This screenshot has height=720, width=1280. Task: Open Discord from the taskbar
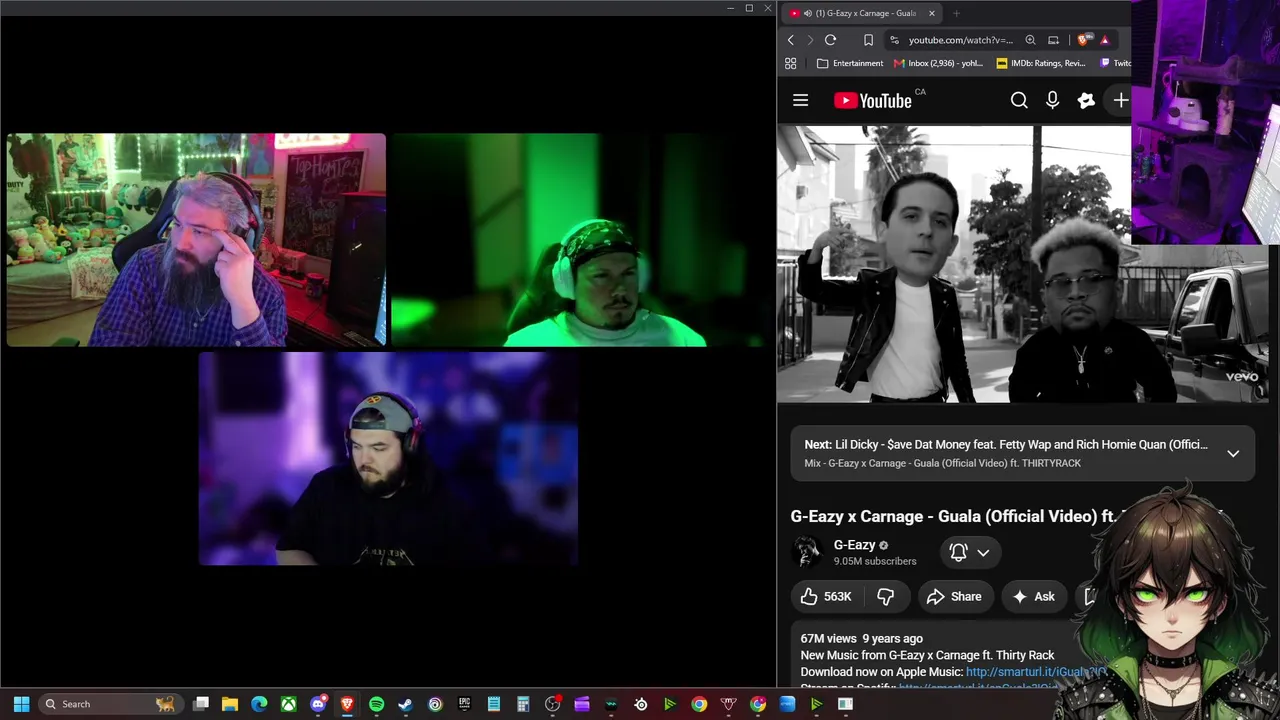[x=318, y=704]
